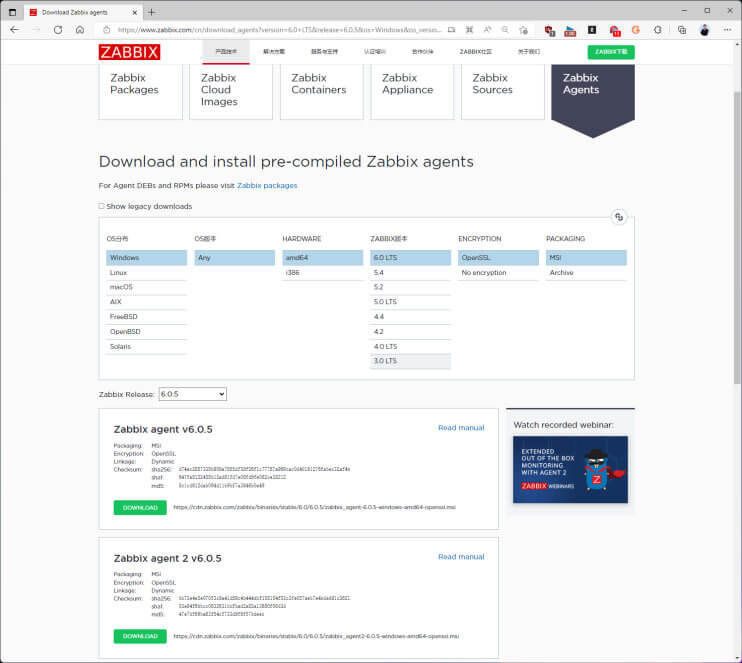Add this page to favorites
Image resolution: width=742 pixels, height=663 pixels.
point(523,30)
